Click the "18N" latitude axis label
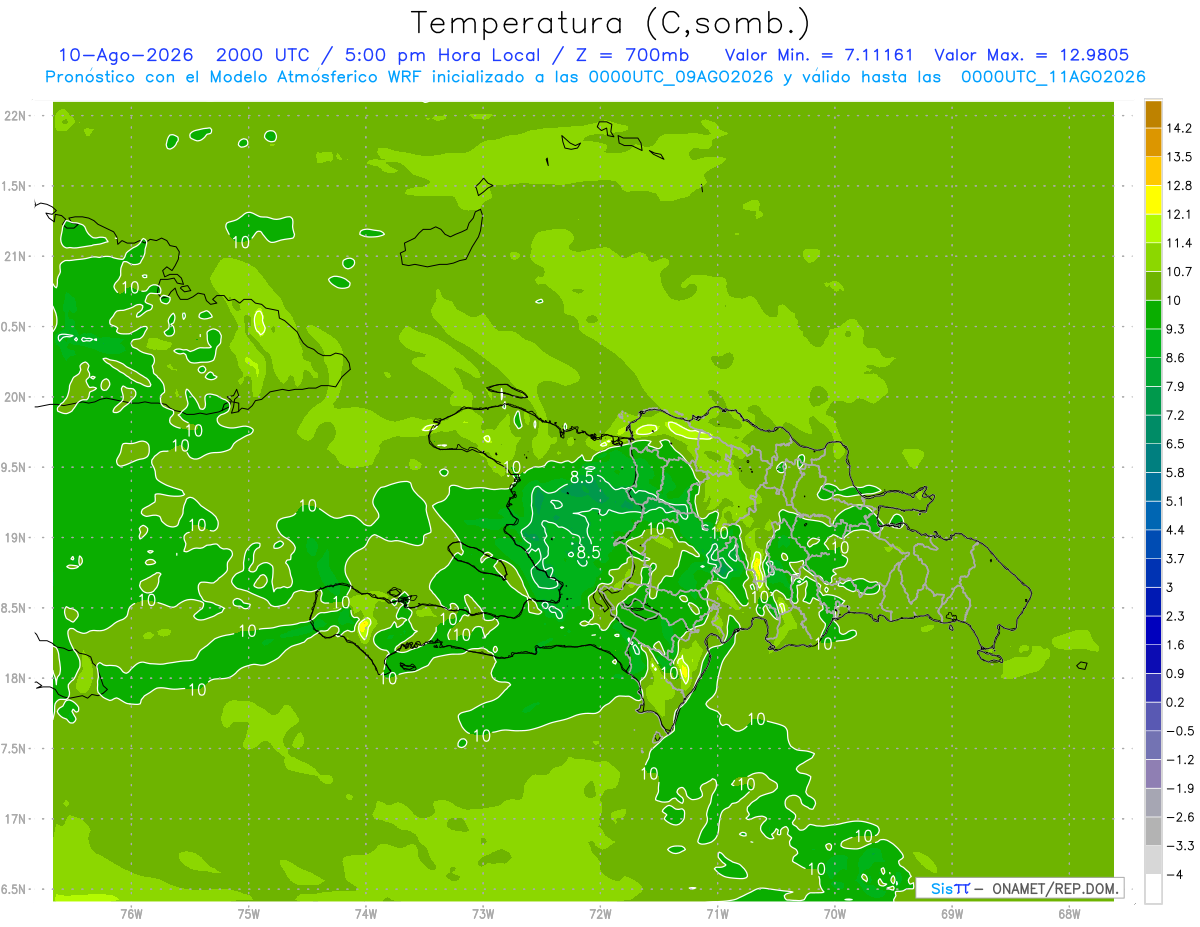Image resolution: width=1200 pixels, height=927 pixels. (x=17, y=679)
